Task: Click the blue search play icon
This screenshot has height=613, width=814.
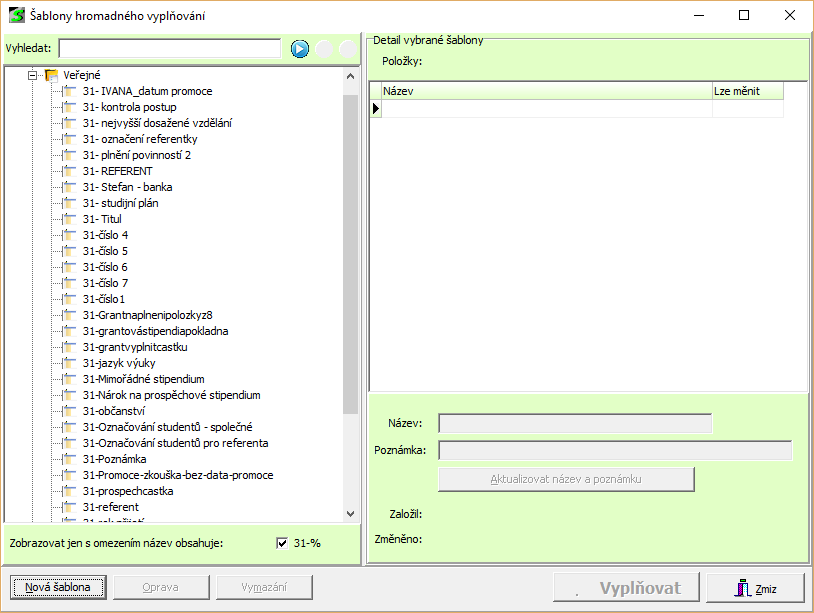Action: [300, 49]
